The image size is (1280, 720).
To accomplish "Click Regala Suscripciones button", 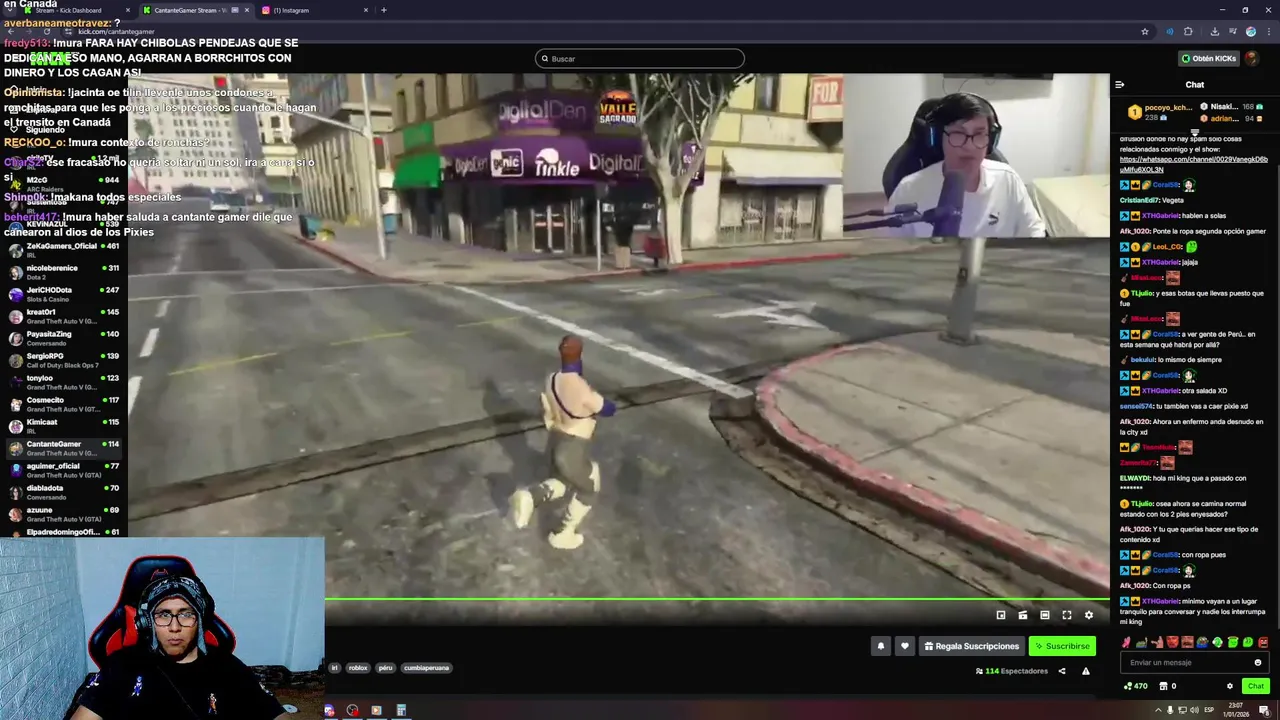I will pos(971,646).
